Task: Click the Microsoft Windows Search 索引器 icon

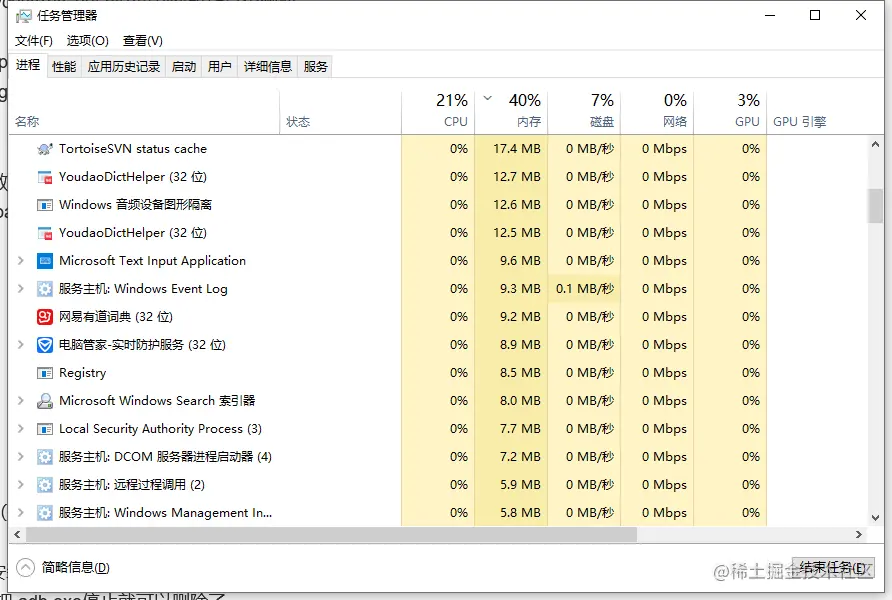Action: click(45, 401)
